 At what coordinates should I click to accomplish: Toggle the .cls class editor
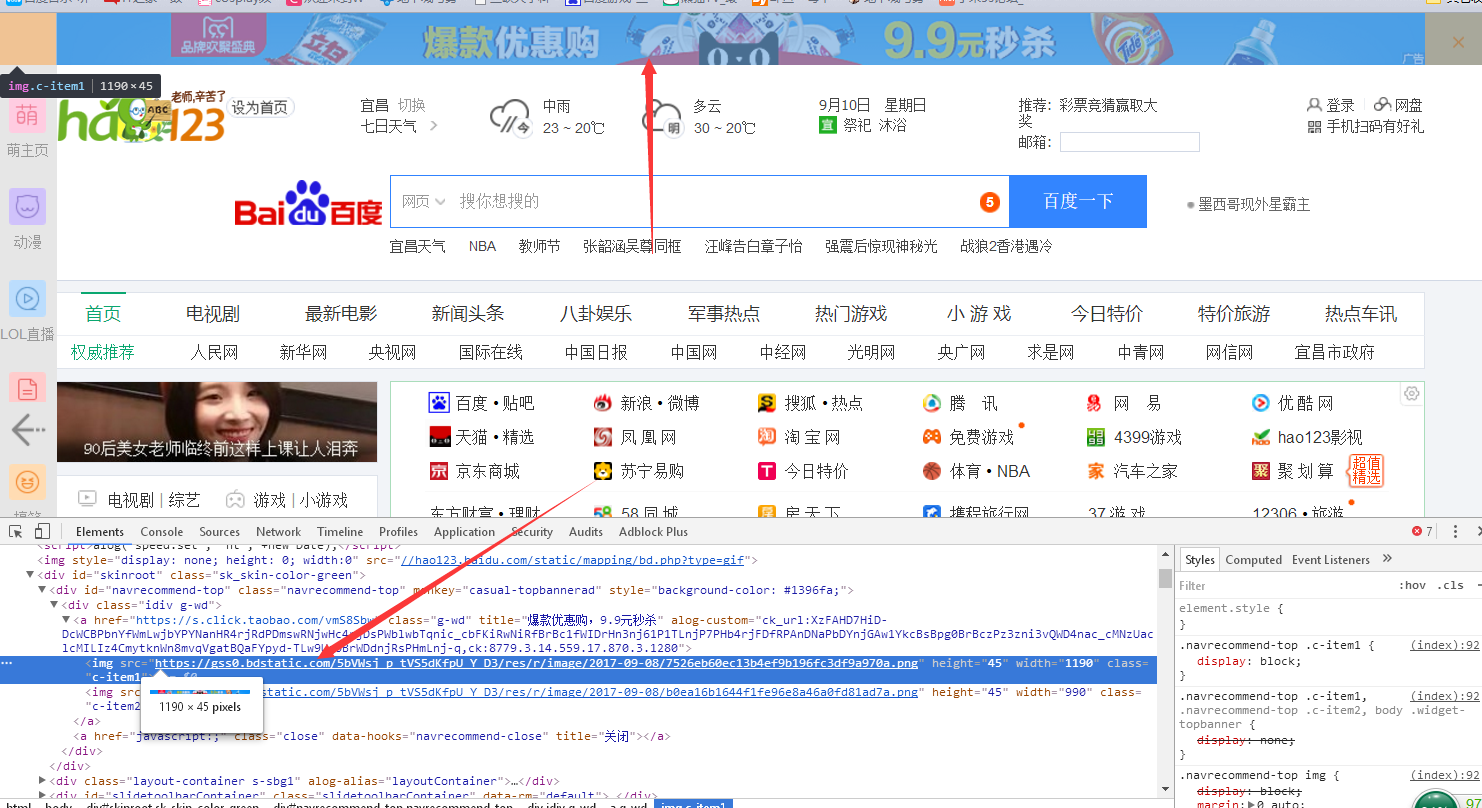click(1450, 585)
